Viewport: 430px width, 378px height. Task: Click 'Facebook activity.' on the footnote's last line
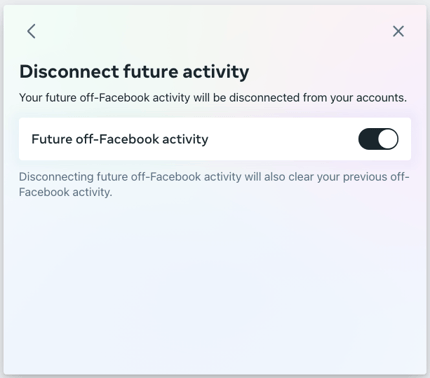(x=65, y=192)
